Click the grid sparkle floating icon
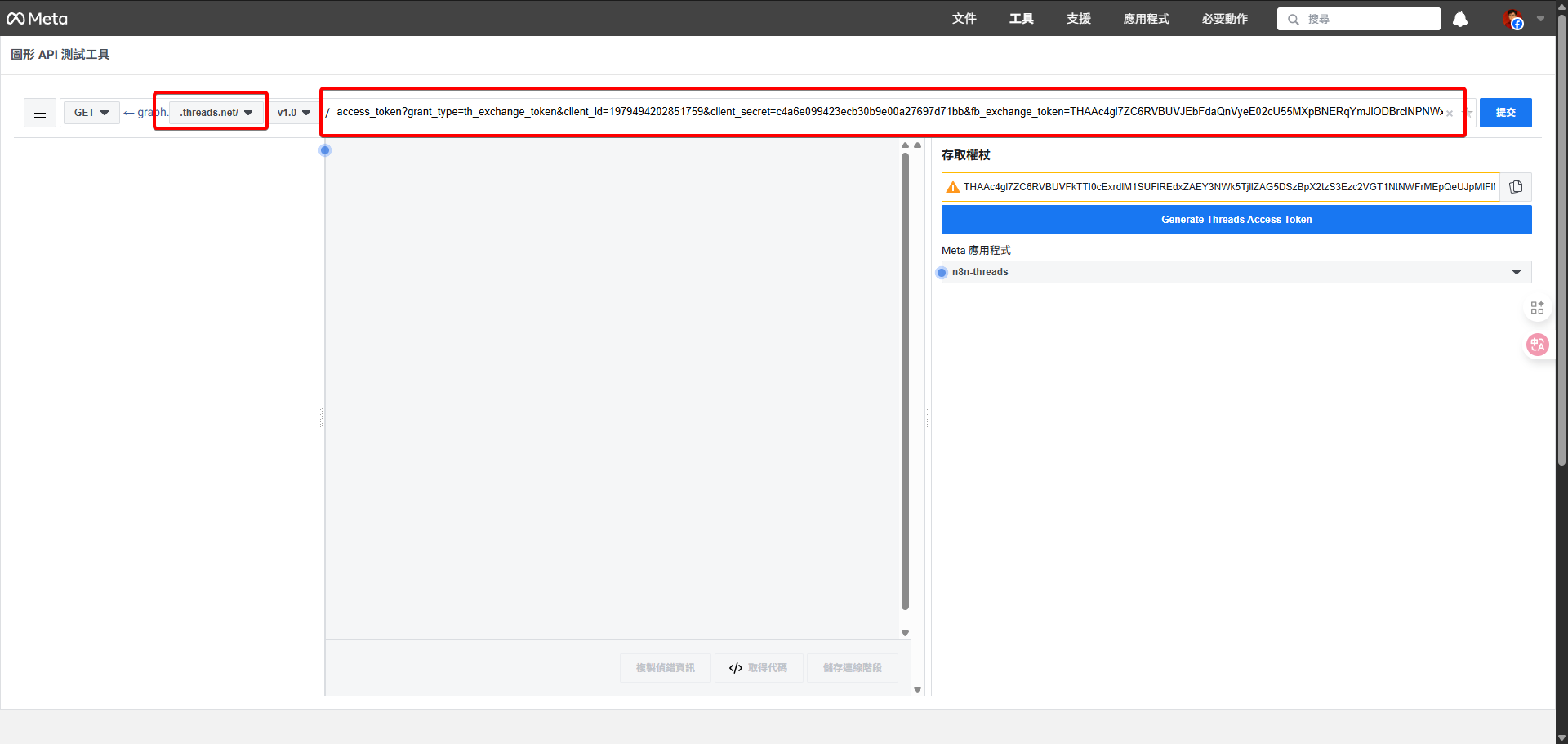 point(1537,308)
